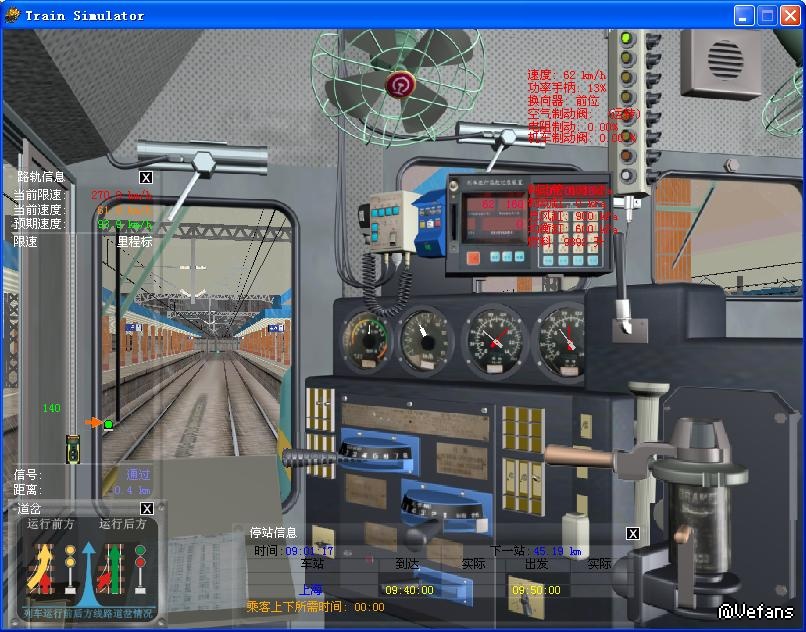
Task: Click the paper timetable sheet on desk
Action: 205,573
